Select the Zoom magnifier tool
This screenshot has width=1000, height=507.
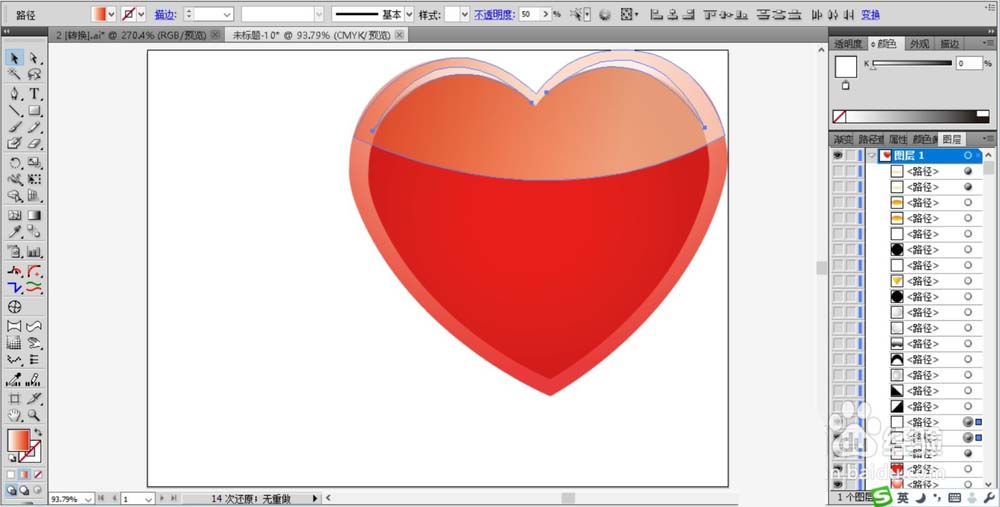pos(34,416)
